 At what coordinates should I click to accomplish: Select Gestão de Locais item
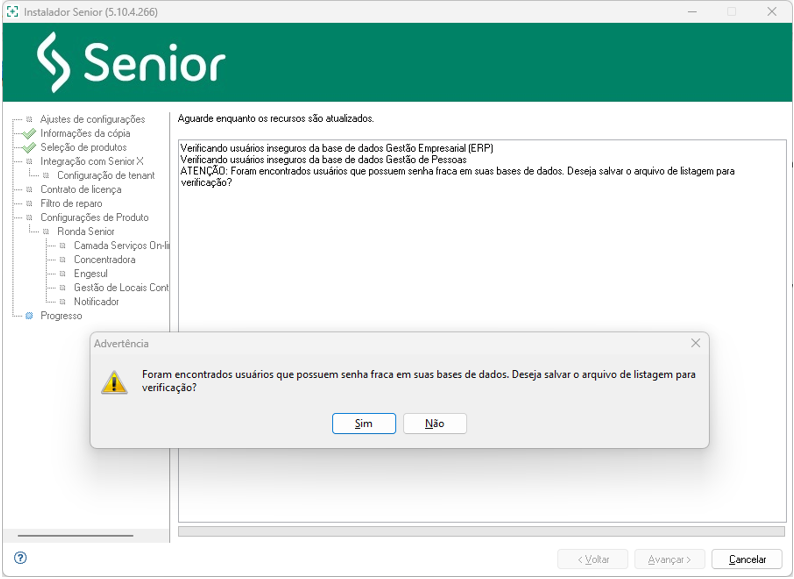point(121,288)
